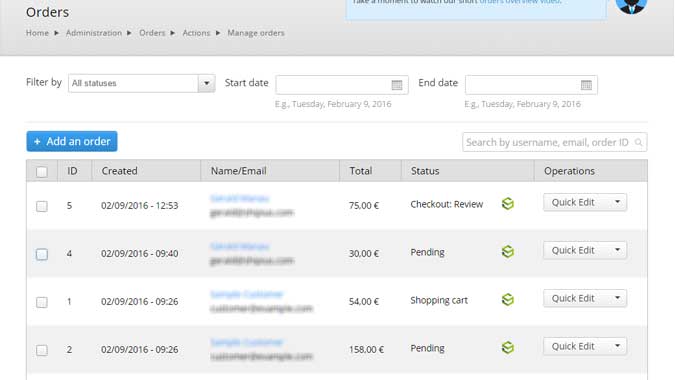Screen dimensions: 675x380
Task: Open the End date calendar icon
Action: [586, 85]
